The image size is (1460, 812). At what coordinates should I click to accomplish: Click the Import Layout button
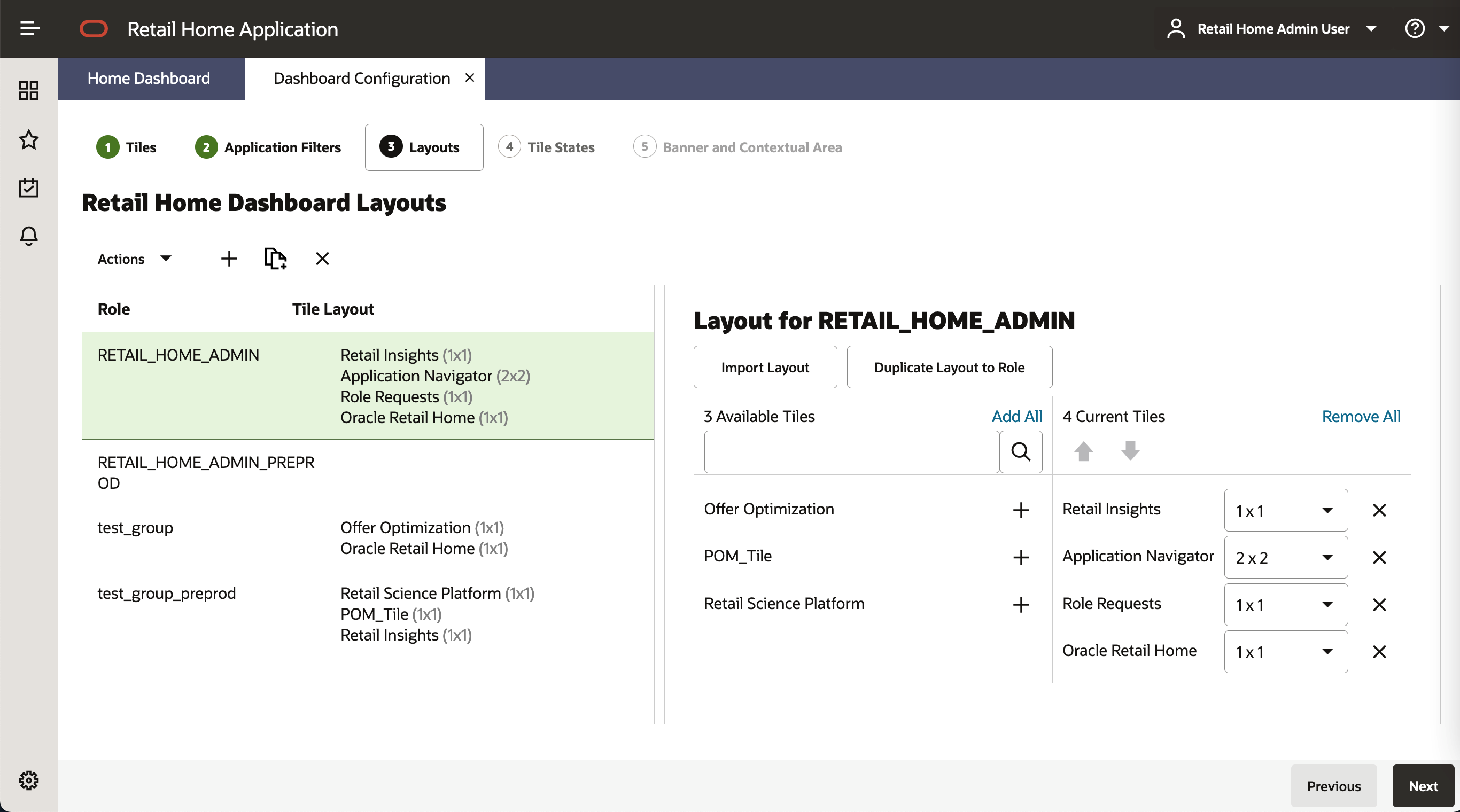[765, 367]
